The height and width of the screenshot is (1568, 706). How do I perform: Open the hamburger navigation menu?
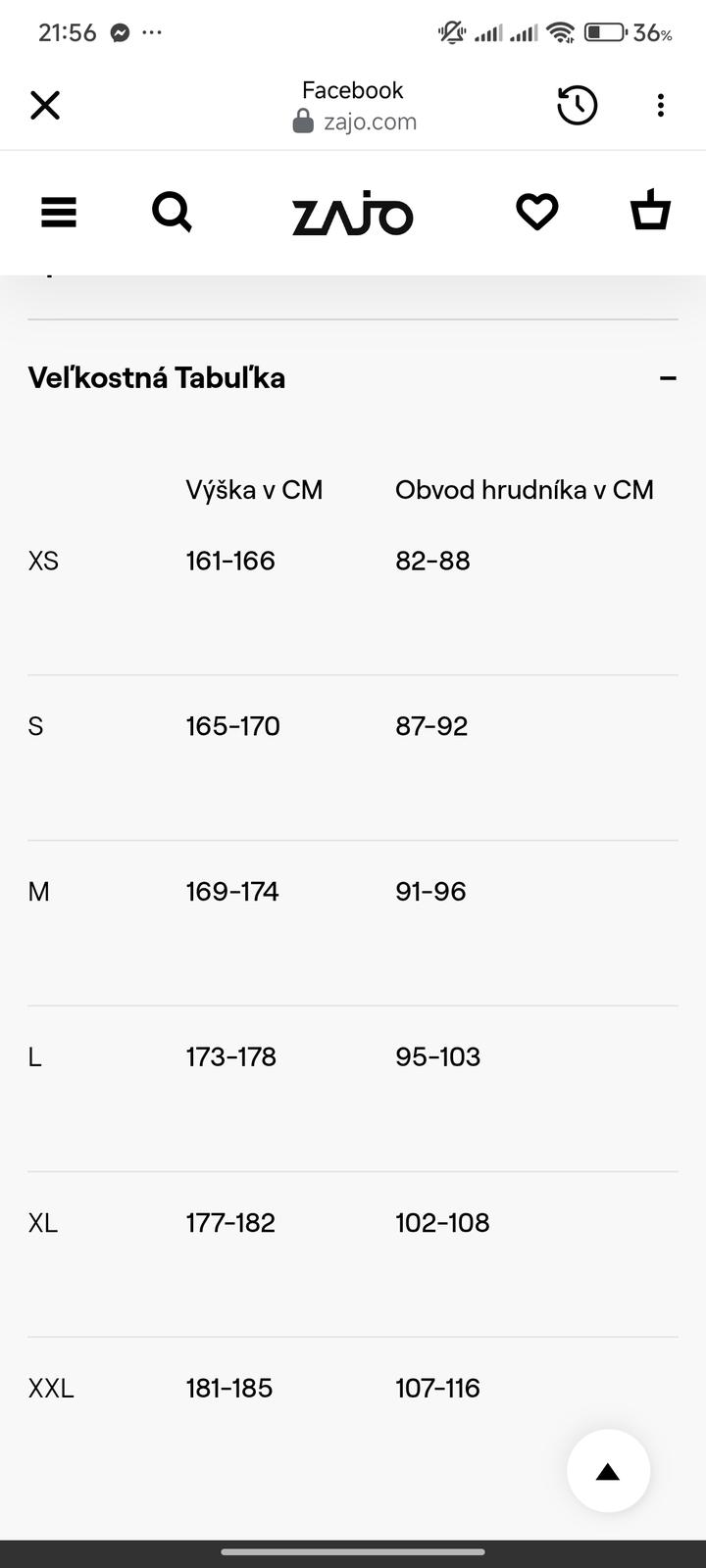[x=59, y=212]
